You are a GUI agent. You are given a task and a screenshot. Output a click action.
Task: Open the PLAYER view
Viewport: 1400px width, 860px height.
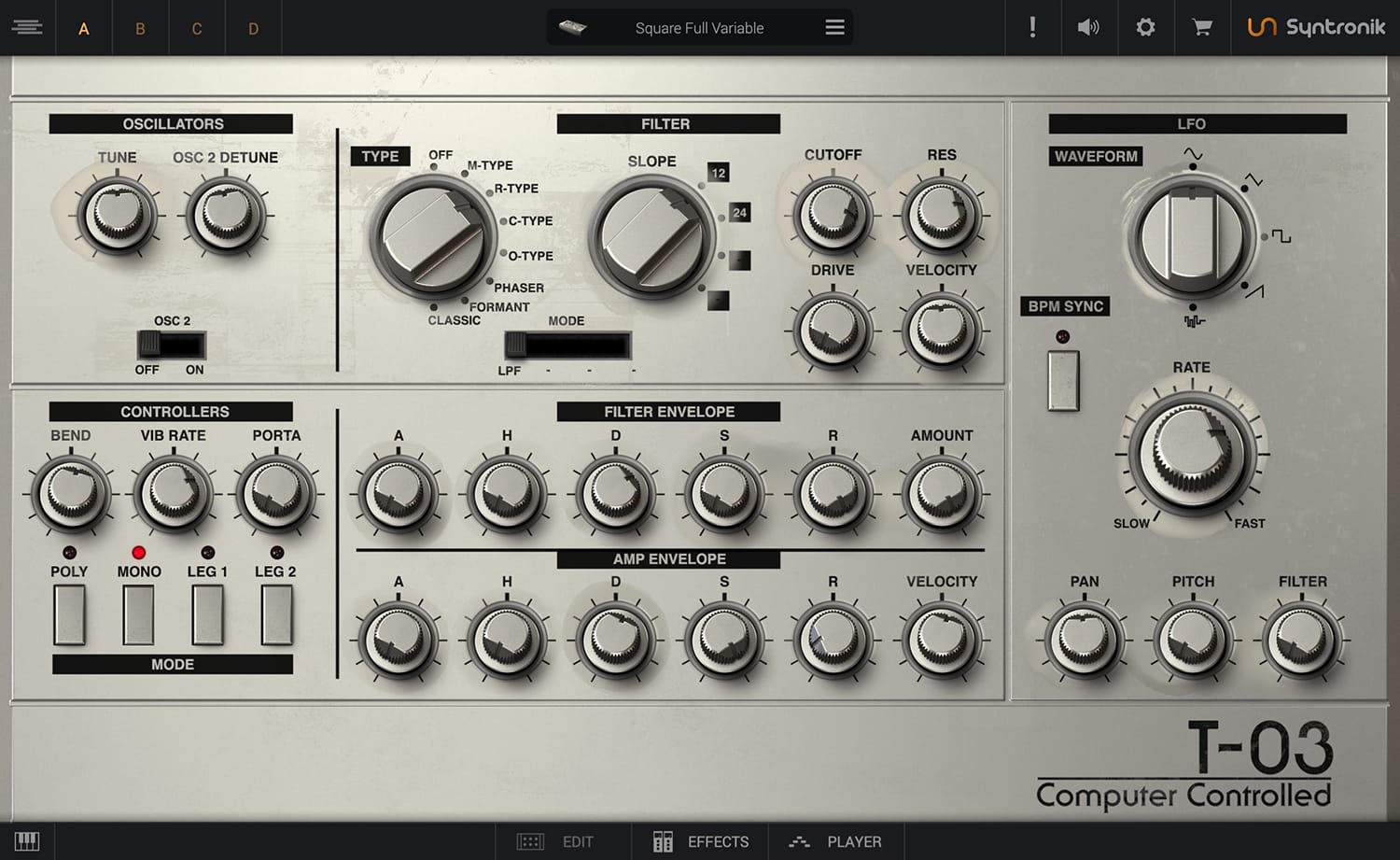point(835,841)
